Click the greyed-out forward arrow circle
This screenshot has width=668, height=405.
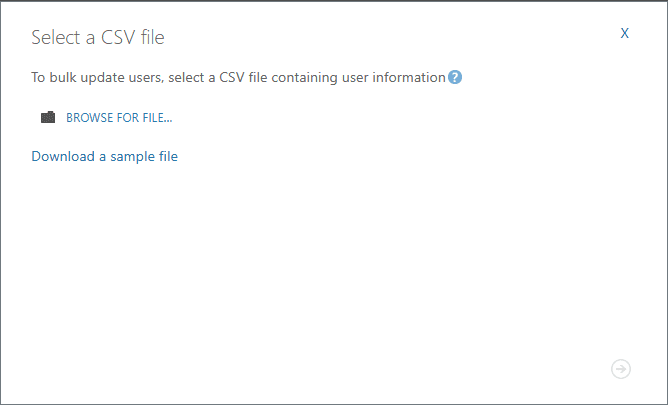(621, 369)
